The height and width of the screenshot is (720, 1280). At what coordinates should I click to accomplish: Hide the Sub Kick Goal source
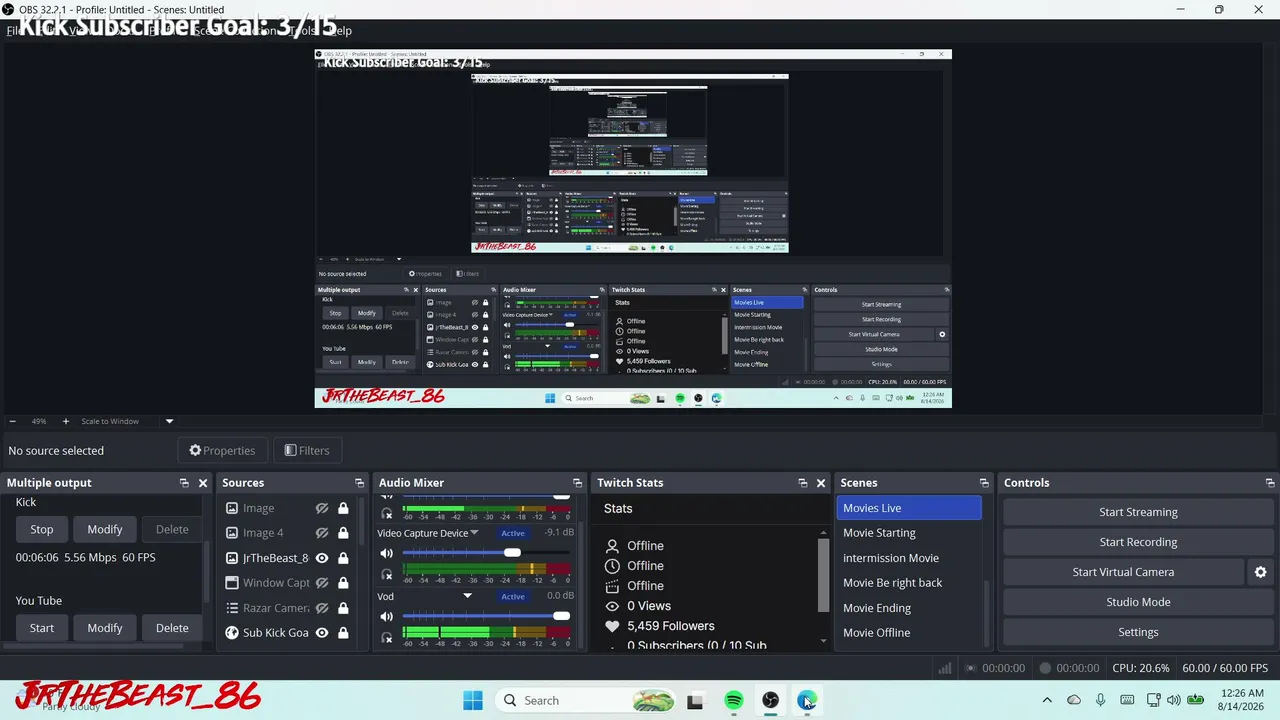click(322, 633)
